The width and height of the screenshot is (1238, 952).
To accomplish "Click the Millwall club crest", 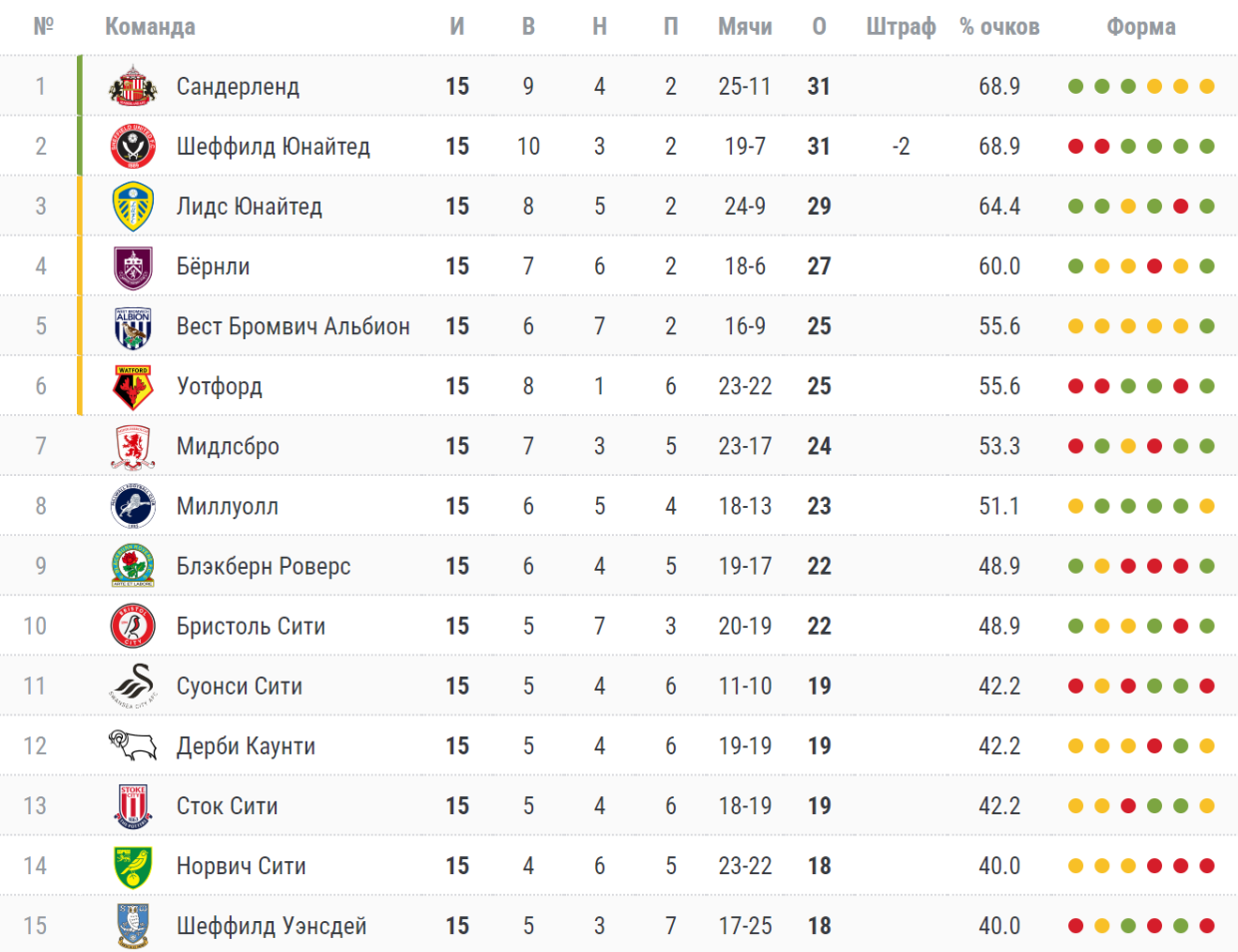I will point(133,506).
